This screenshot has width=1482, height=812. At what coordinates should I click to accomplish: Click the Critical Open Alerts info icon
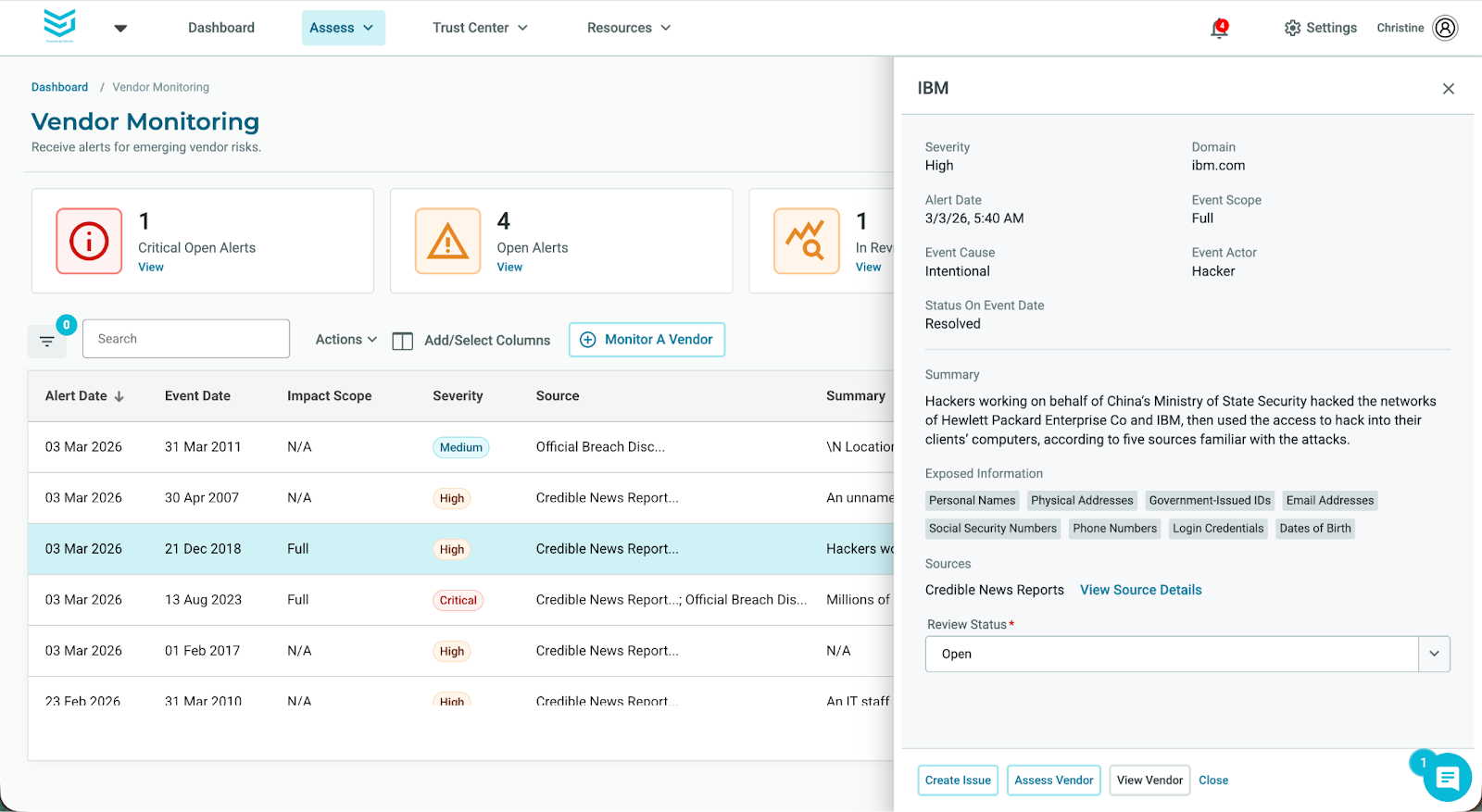pyautogui.click(x=89, y=242)
